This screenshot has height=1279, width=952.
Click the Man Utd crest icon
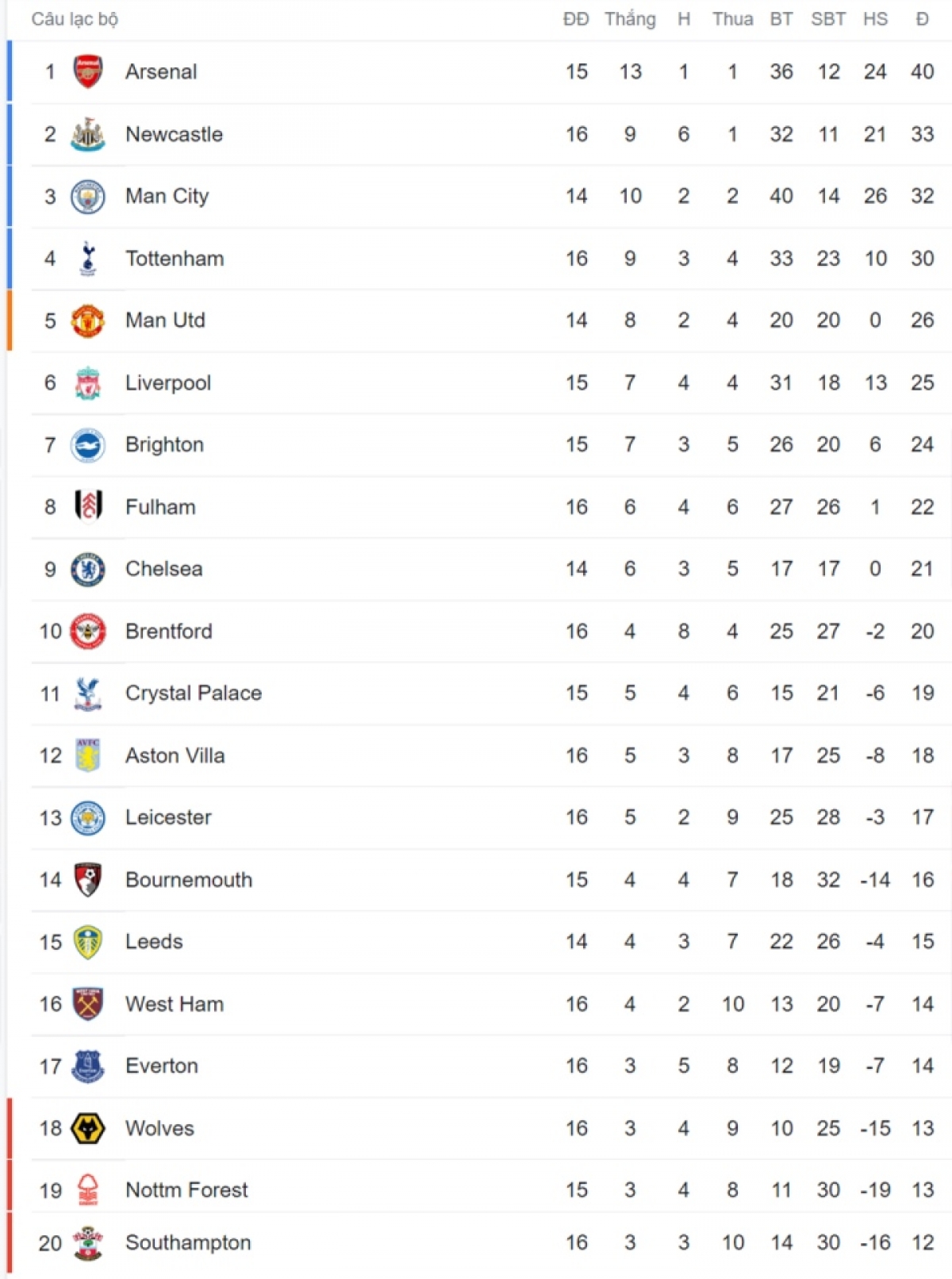pos(88,321)
